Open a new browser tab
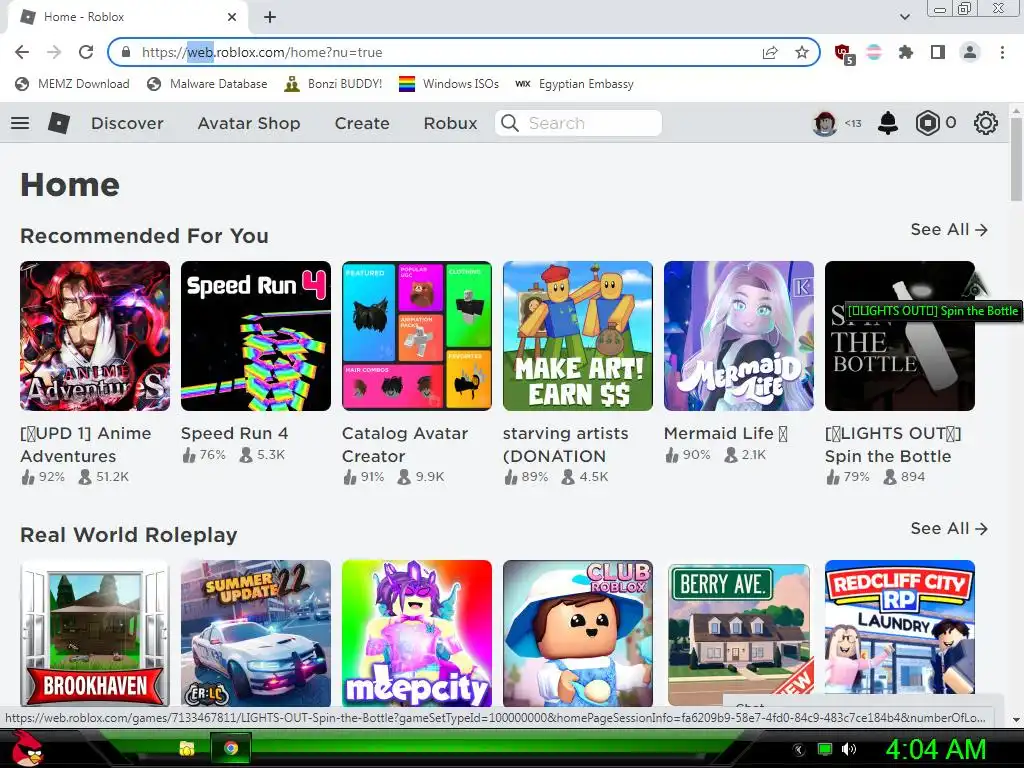Image resolution: width=1024 pixels, height=768 pixels. point(270,17)
